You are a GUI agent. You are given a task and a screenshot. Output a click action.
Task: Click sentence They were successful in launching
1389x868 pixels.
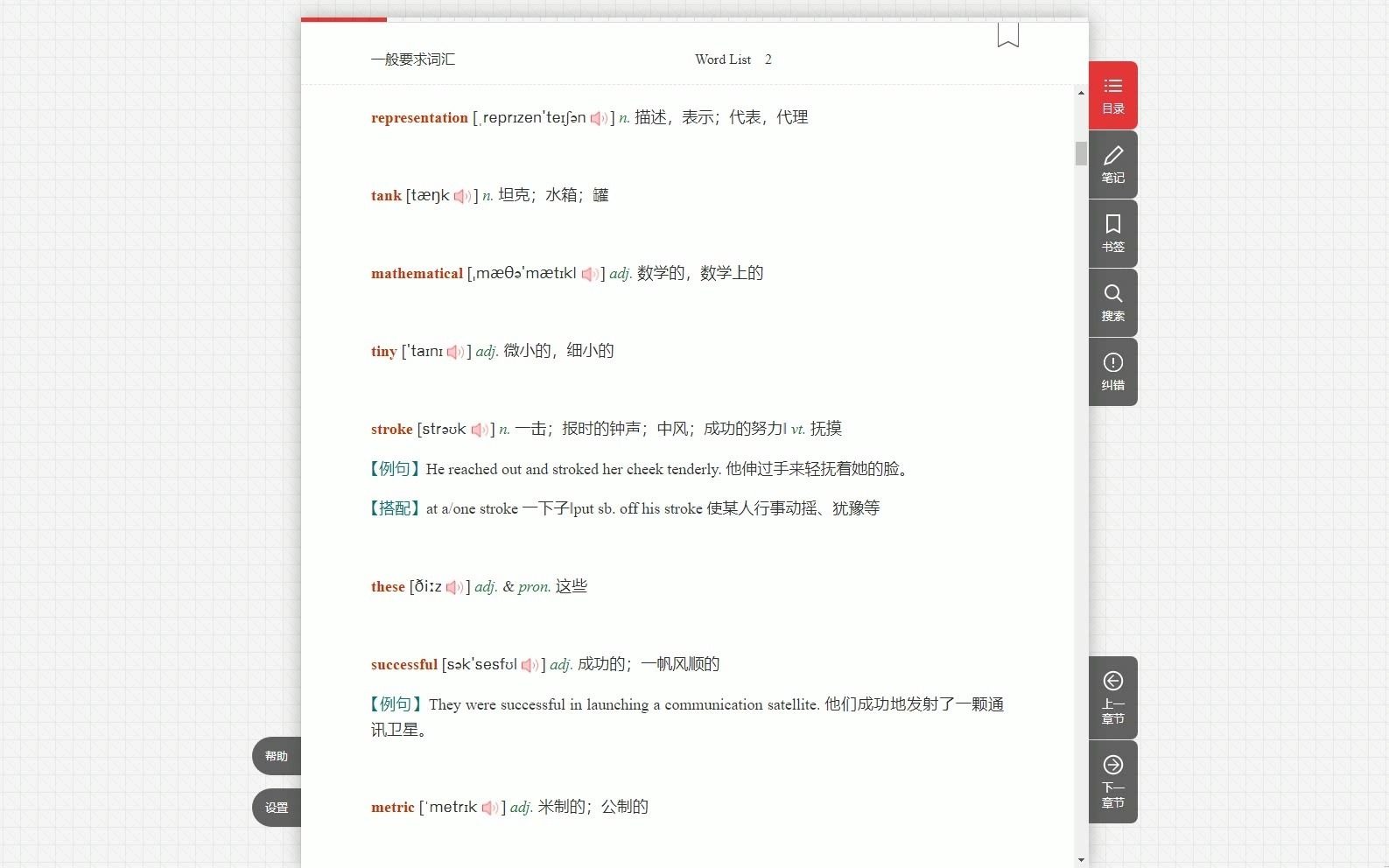pyautogui.click(x=624, y=704)
